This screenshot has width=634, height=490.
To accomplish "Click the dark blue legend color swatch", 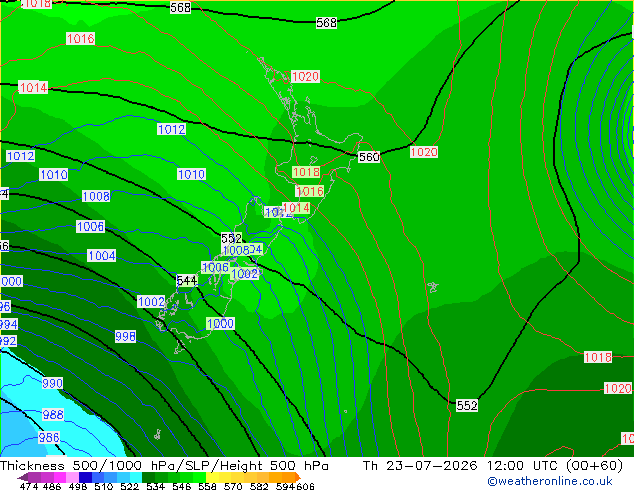I will 85,477.
